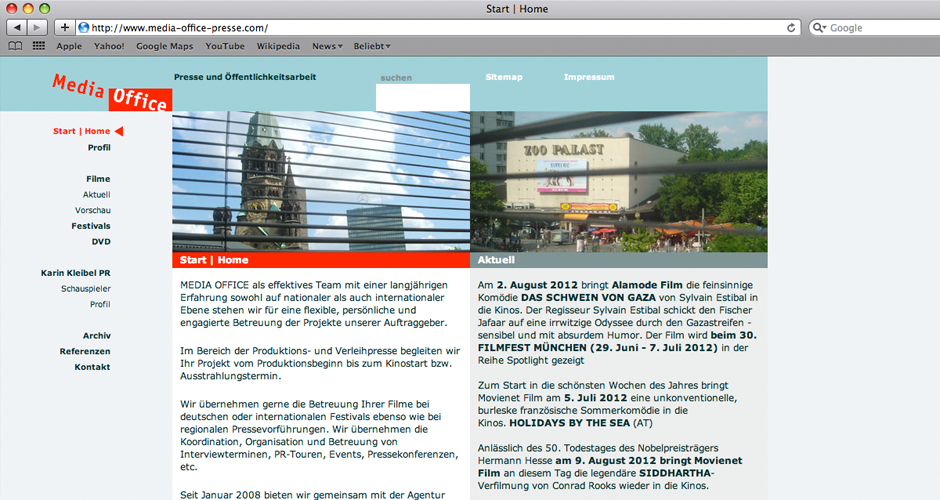The image size is (940, 500).
Task: Open Karin Kleibel PR section
Action: click(x=76, y=273)
